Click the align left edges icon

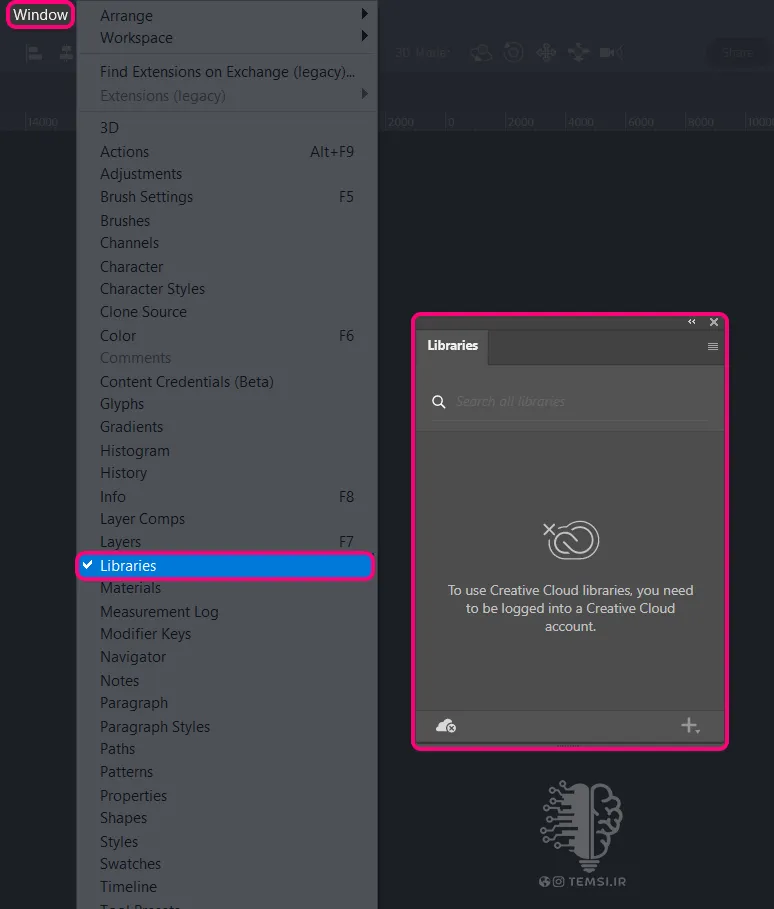coord(34,53)
